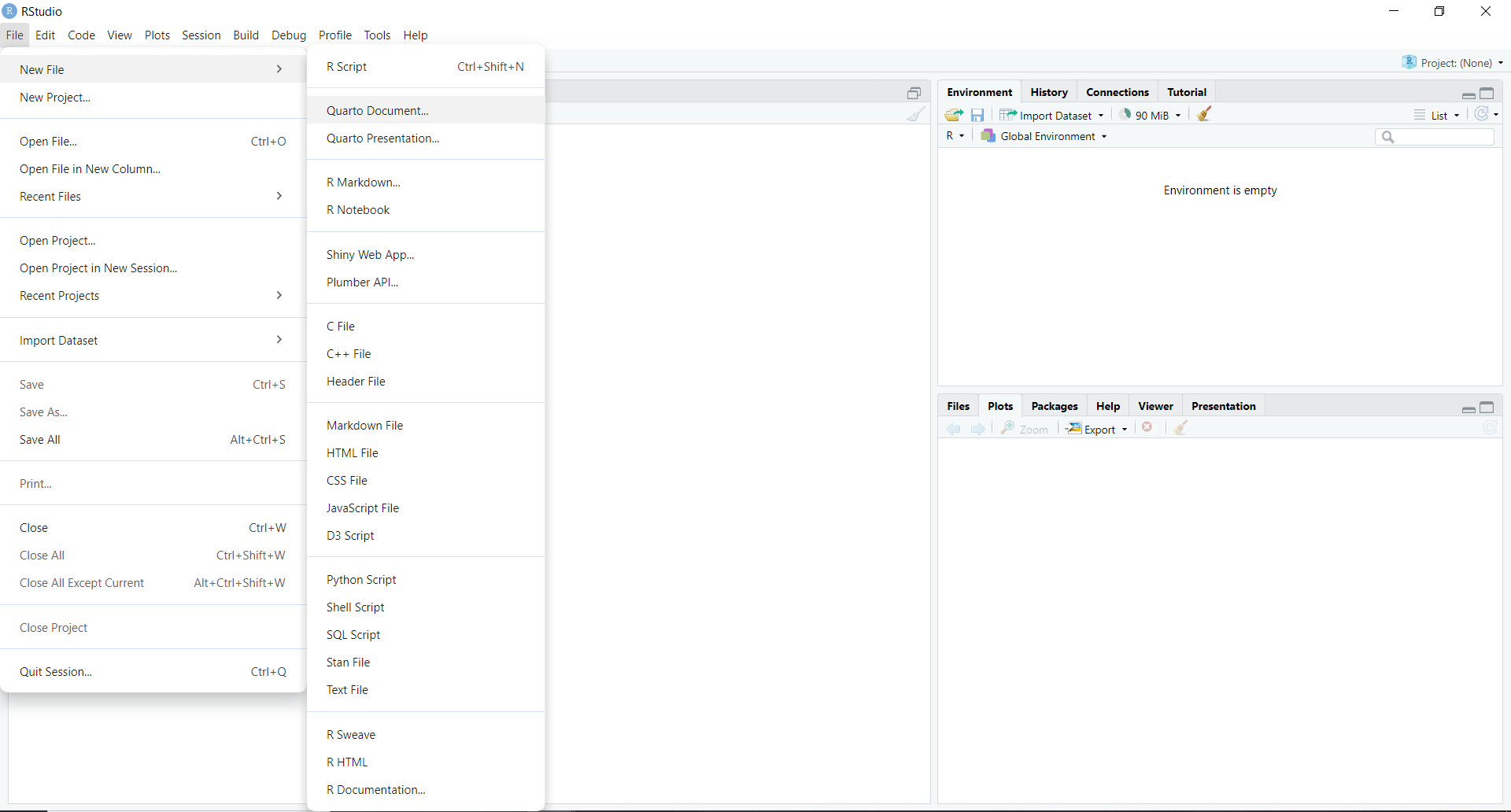Viewport: 1511px width, 812px height.
Task: Switch to the History tab
Action: click(x=1049, y=92)
